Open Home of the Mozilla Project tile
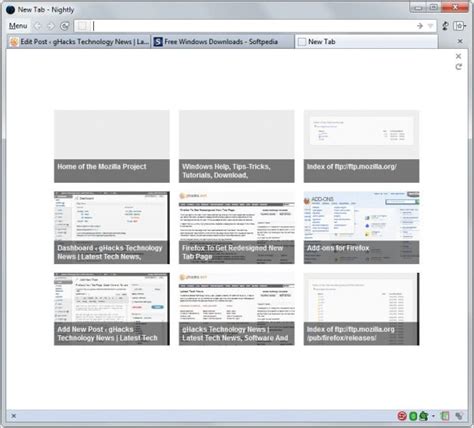 click(x=112, y=146)
